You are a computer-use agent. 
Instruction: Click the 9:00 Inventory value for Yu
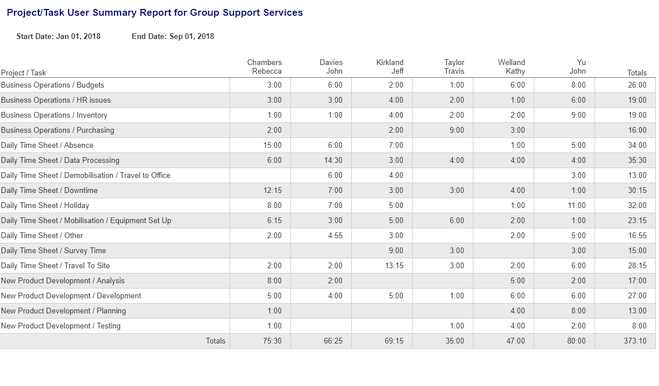tap(578, 115)
